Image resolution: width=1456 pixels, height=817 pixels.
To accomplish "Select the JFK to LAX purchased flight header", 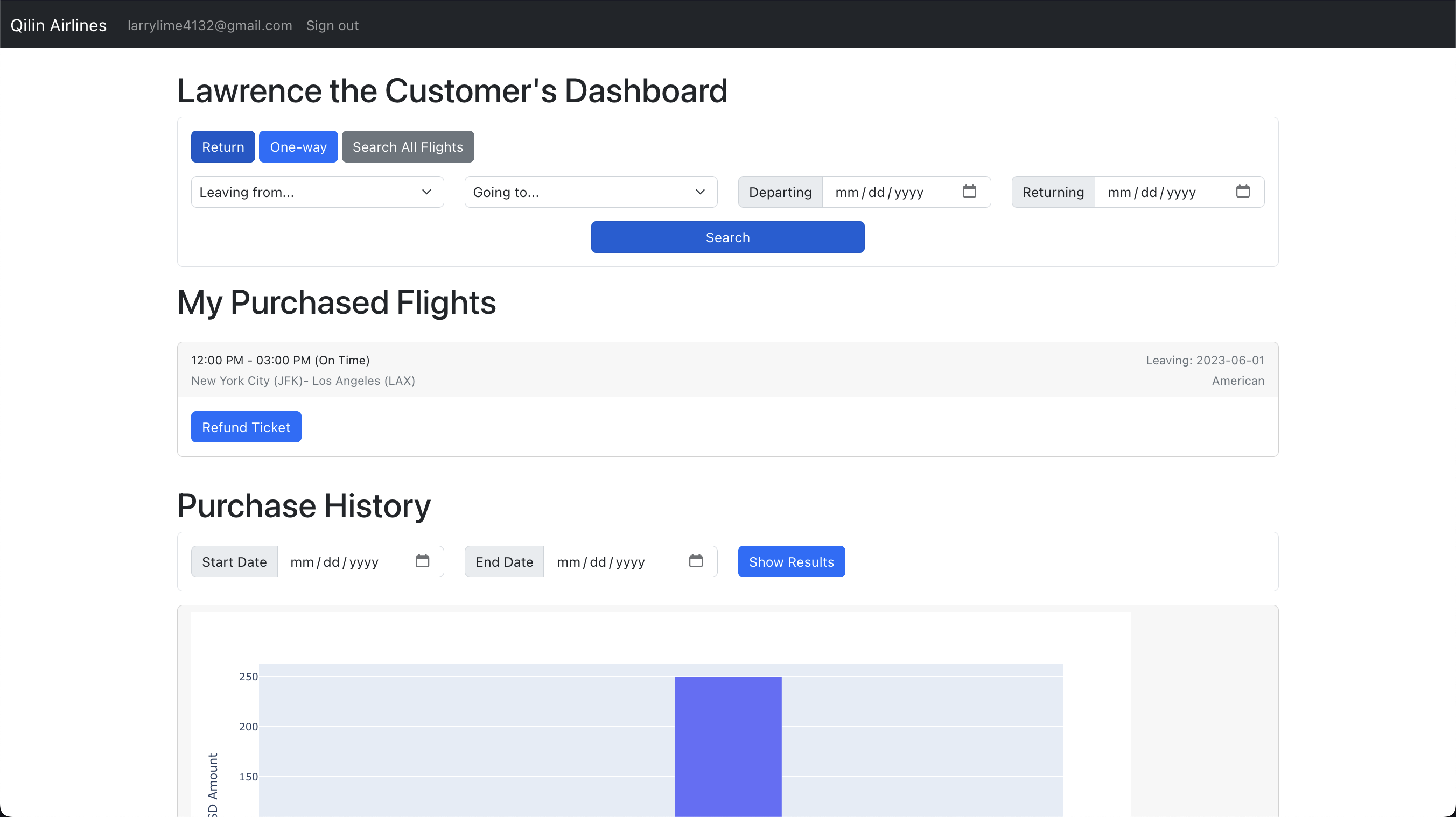I will click(x=727, y=370).
